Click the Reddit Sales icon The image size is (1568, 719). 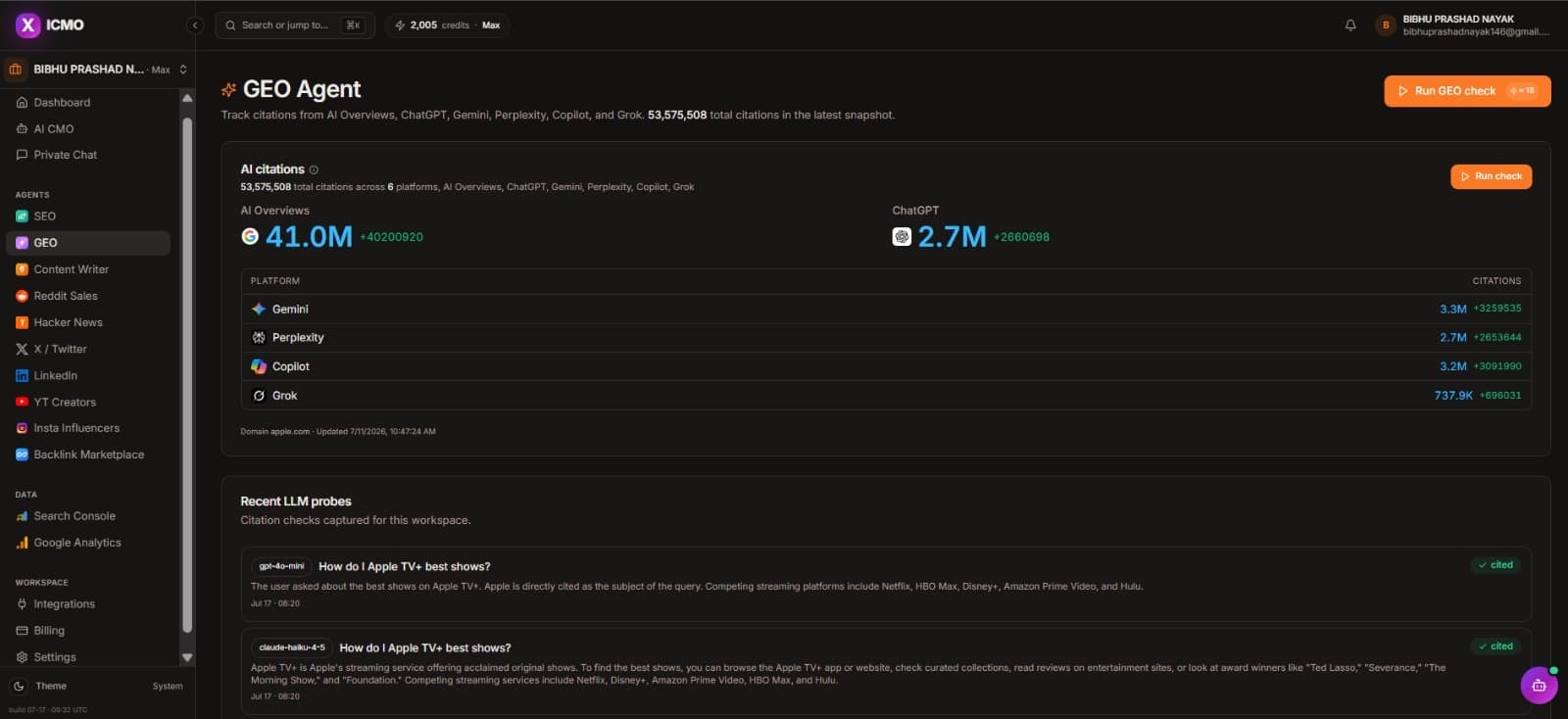pyautogui.click(x=22, y=296)
